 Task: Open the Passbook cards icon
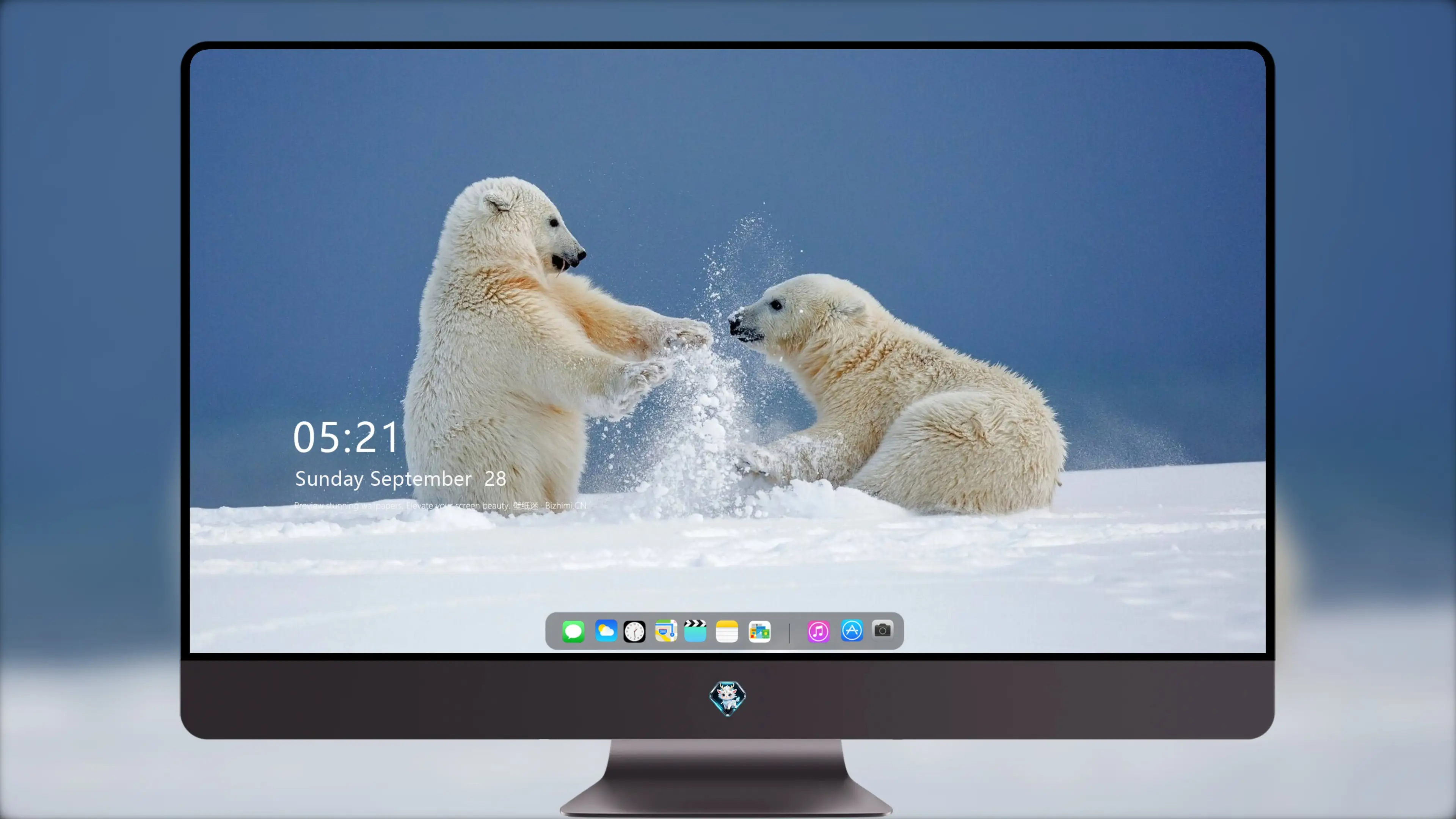pos(759,631)
